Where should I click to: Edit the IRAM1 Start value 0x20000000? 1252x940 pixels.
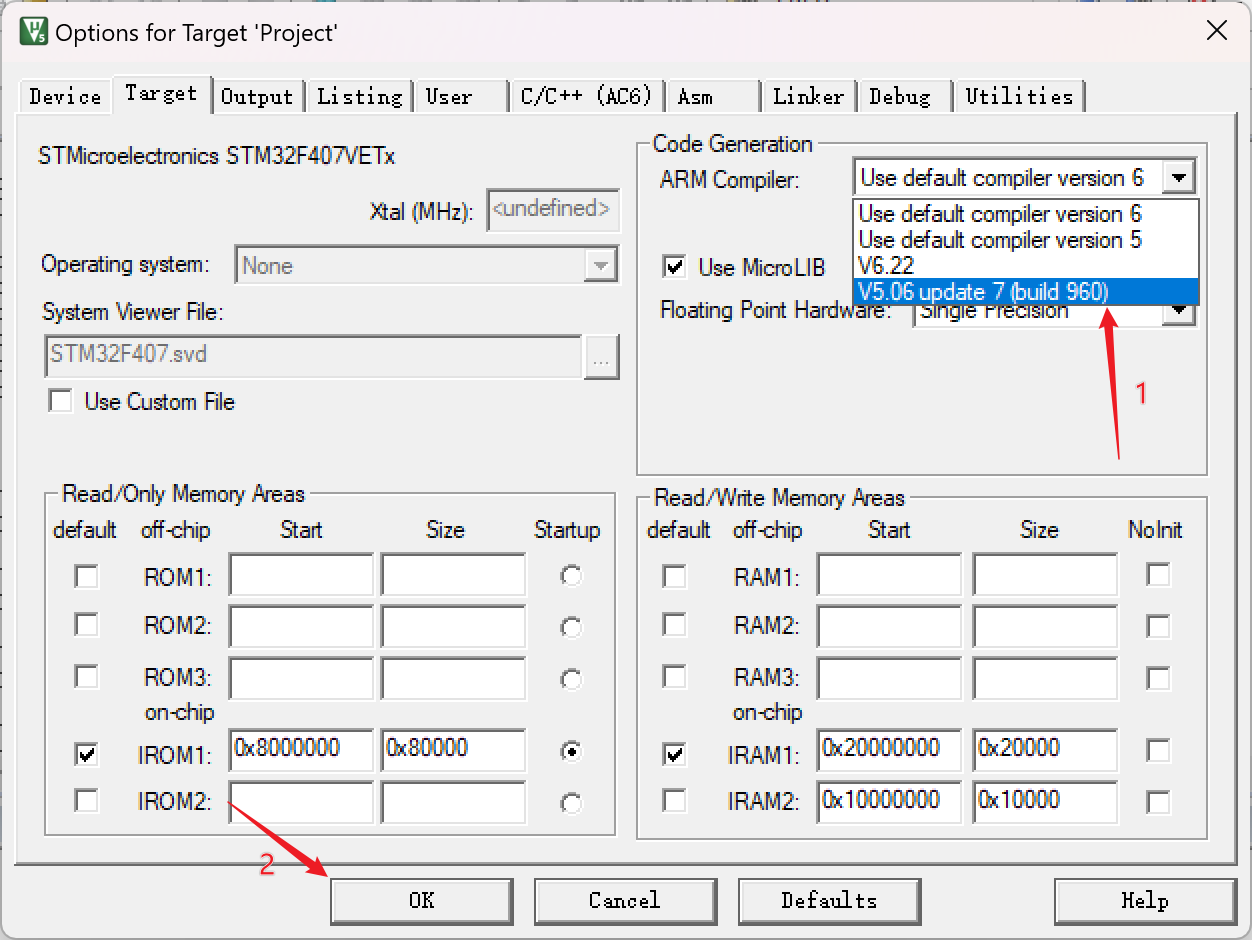tap(889, 751)
